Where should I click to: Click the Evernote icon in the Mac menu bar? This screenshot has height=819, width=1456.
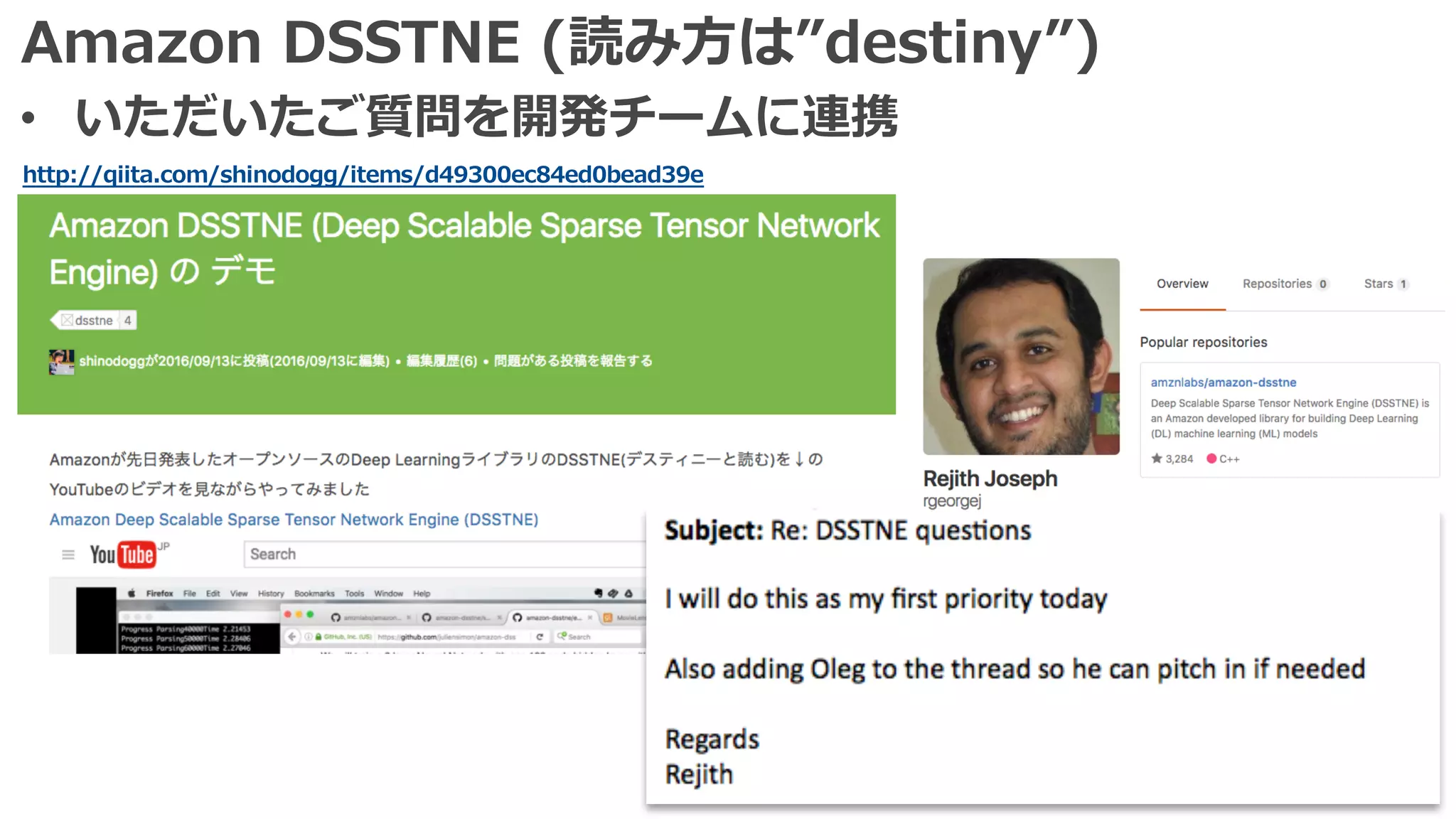tap(598, 593)
